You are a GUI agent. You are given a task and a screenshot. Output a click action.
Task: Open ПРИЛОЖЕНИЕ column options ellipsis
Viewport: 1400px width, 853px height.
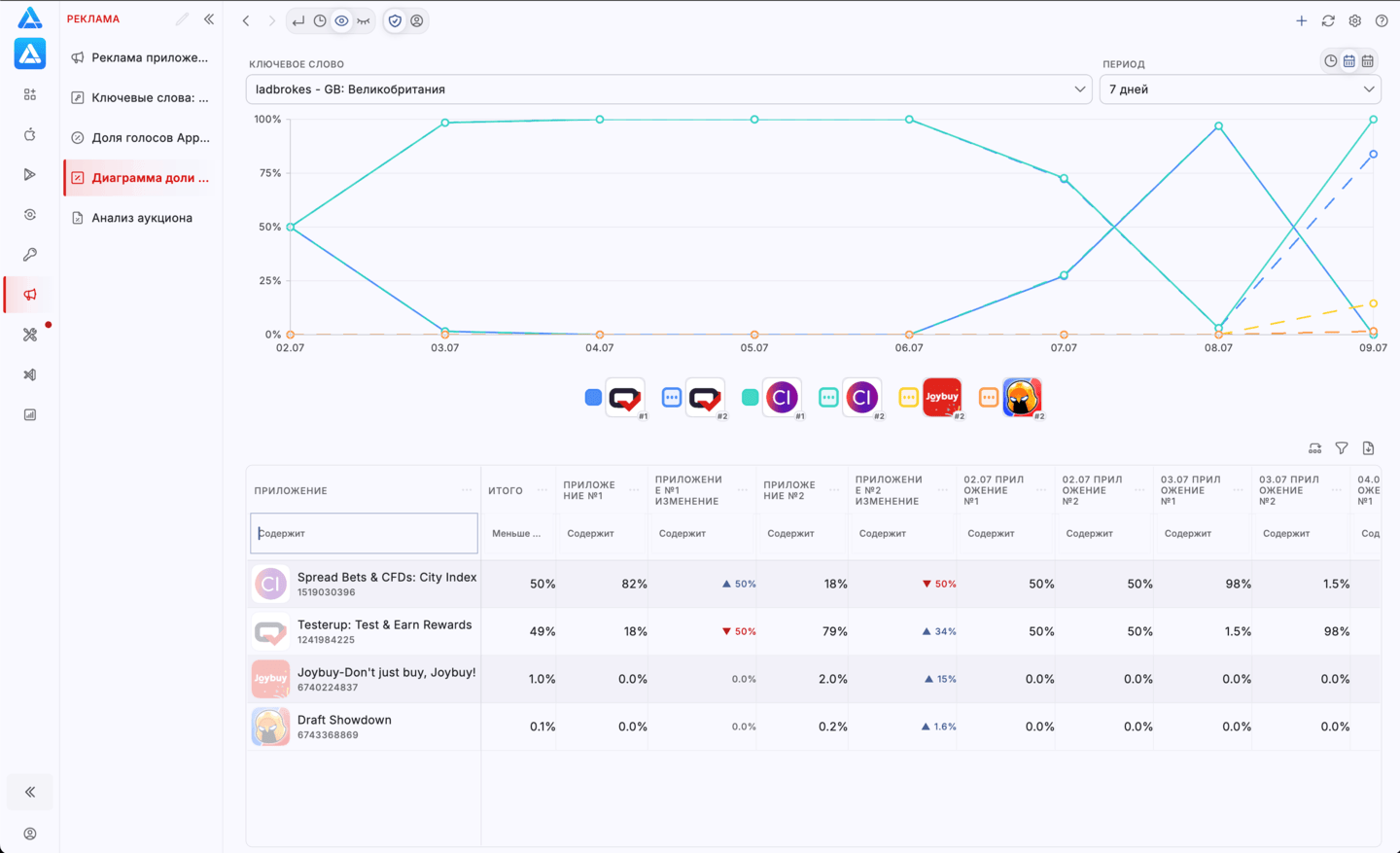pos(467,490)
